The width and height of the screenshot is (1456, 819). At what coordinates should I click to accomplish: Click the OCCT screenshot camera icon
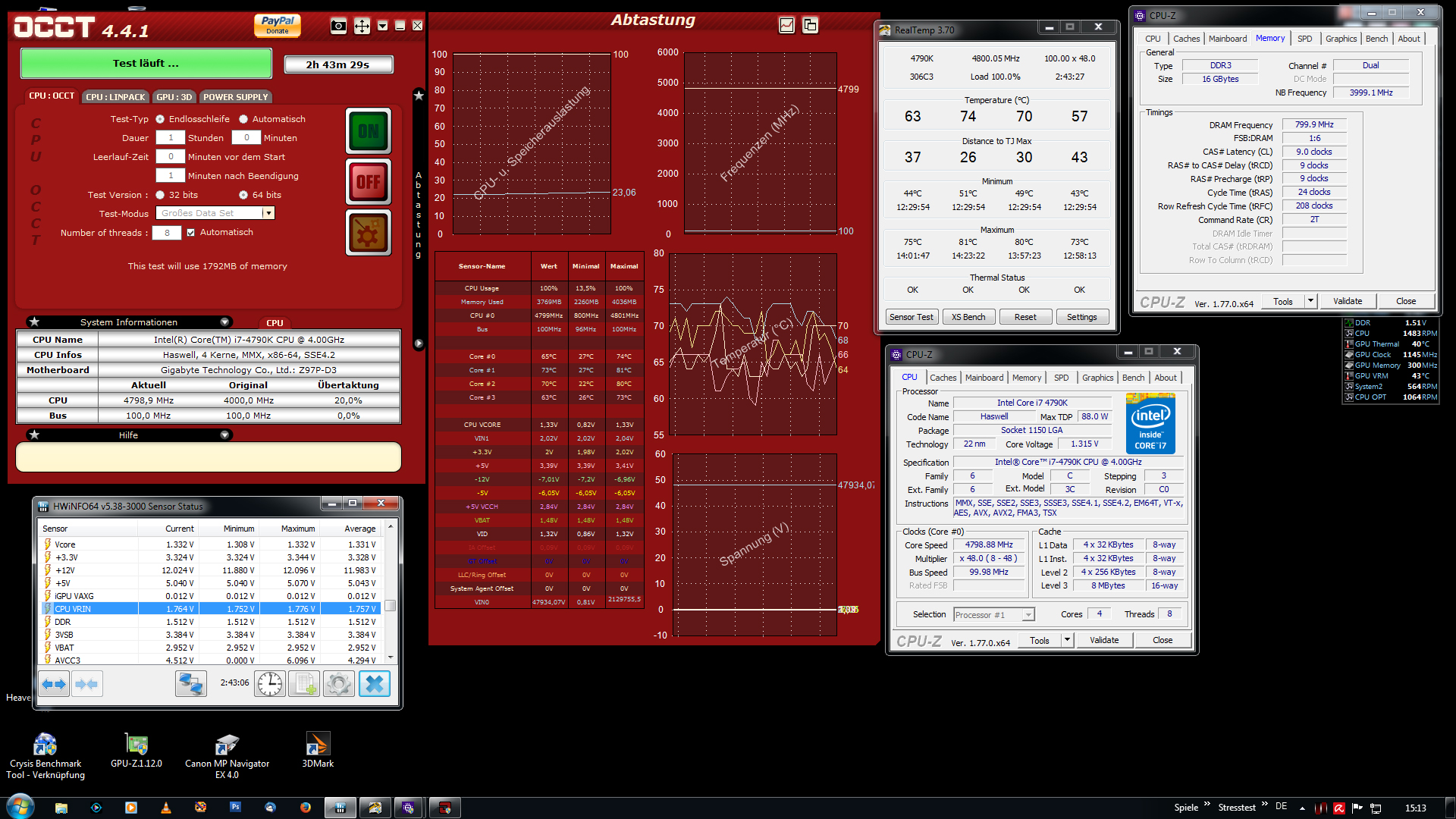pos(338,26)
